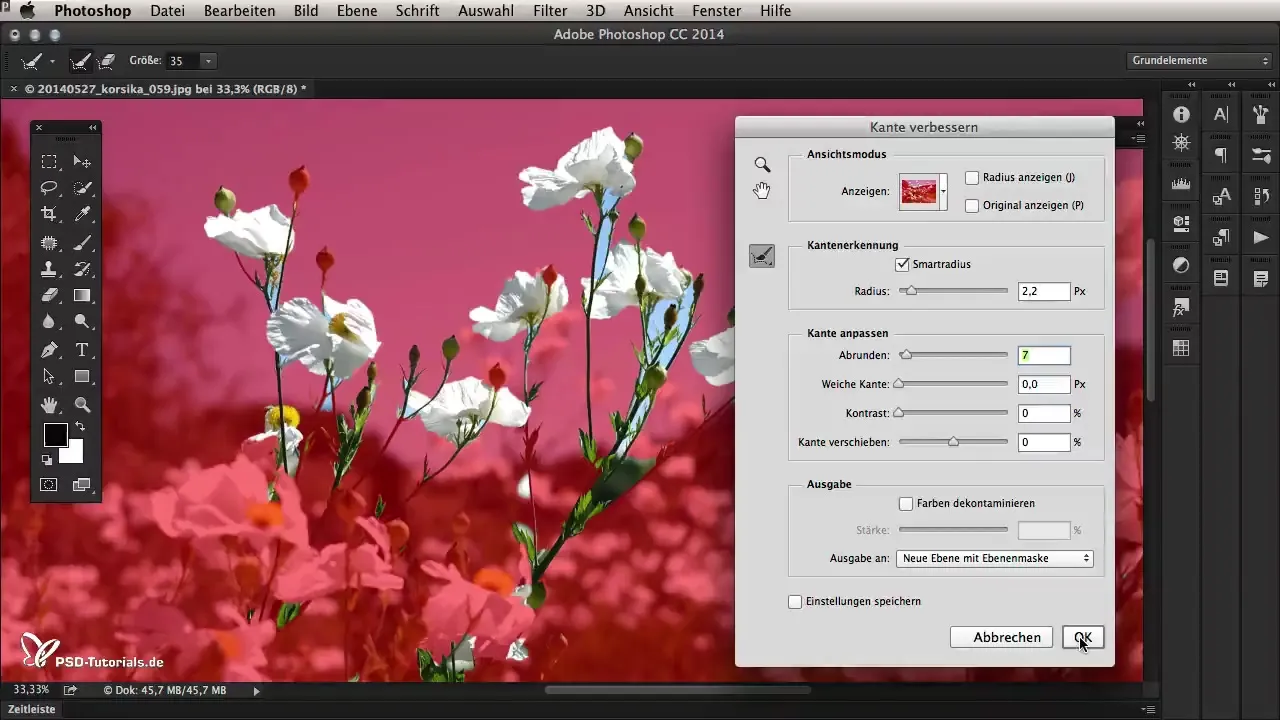Open the Character panel icon
This screenshot has width=1280, height=720.
(1221, 114)
